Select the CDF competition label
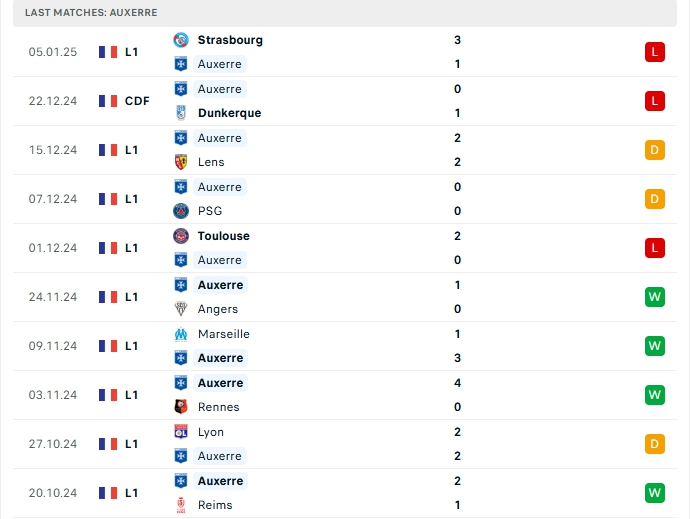This screenshot has width=690, height=519. [x=137, y=101]
